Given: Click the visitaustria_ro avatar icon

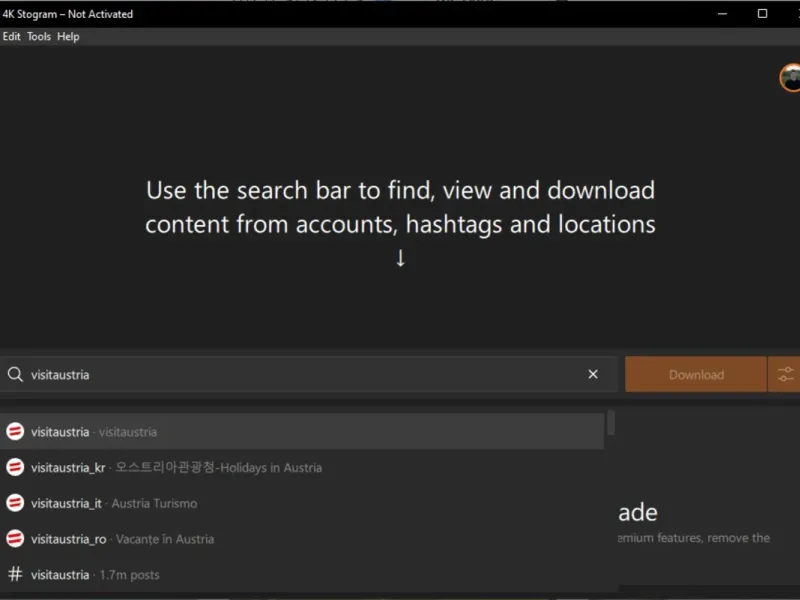Looking at the screenshot, I should coord(15,539).
